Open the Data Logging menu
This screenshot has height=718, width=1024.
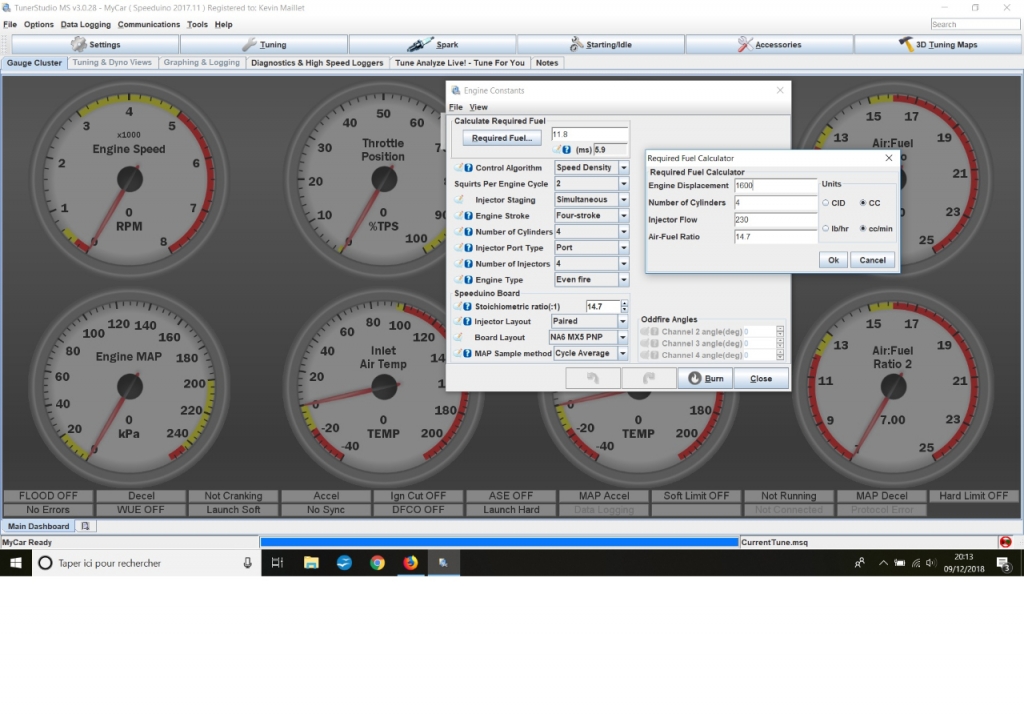(86, 24)
